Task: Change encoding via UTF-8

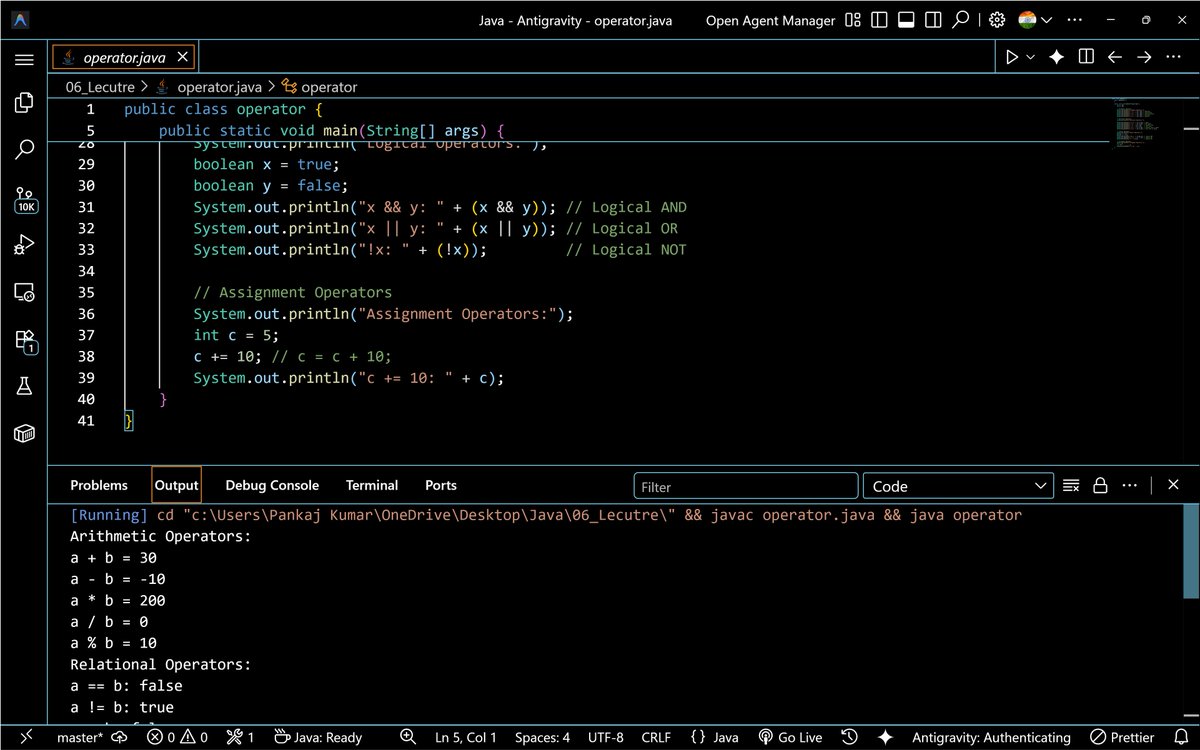Action: (x=606, y=737)
